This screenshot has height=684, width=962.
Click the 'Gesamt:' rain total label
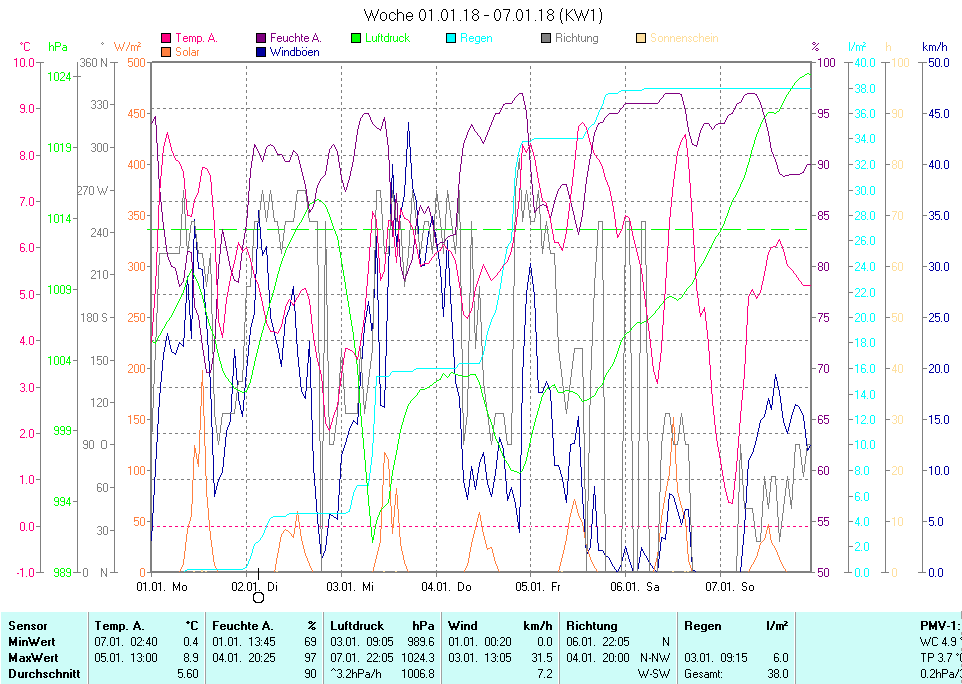[x=703, y=674]
